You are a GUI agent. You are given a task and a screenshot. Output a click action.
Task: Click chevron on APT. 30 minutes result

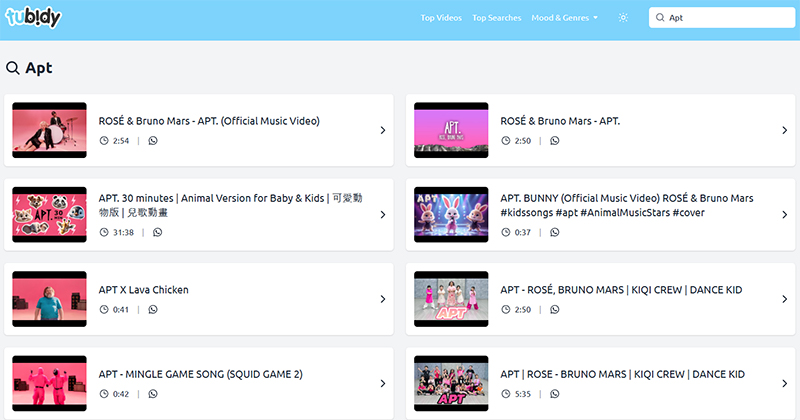pyautogui.click(x=383, y=215)
